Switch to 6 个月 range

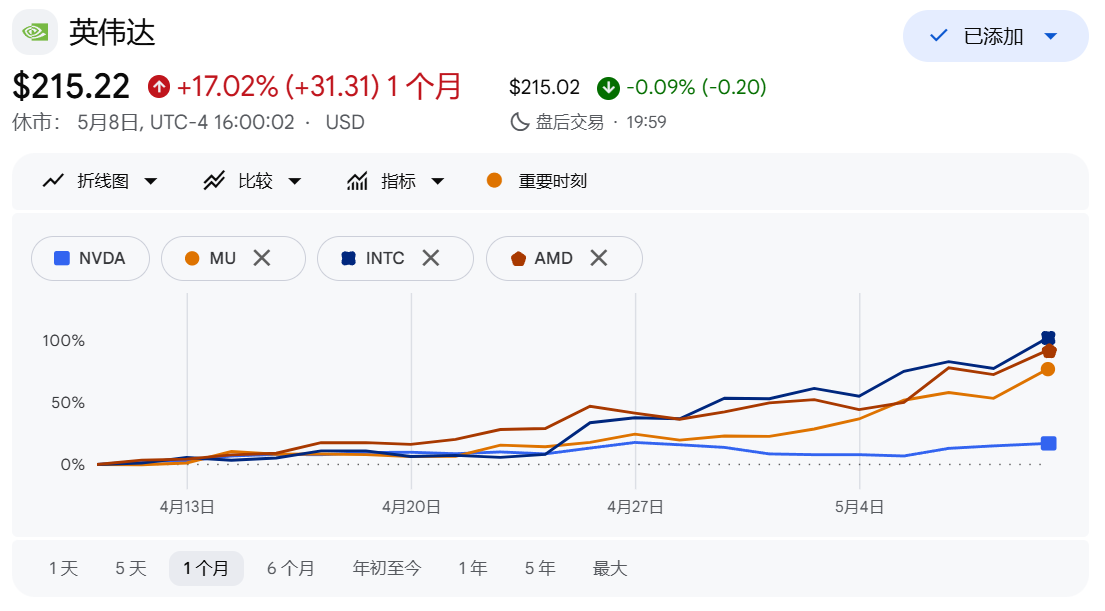(290, 568)
